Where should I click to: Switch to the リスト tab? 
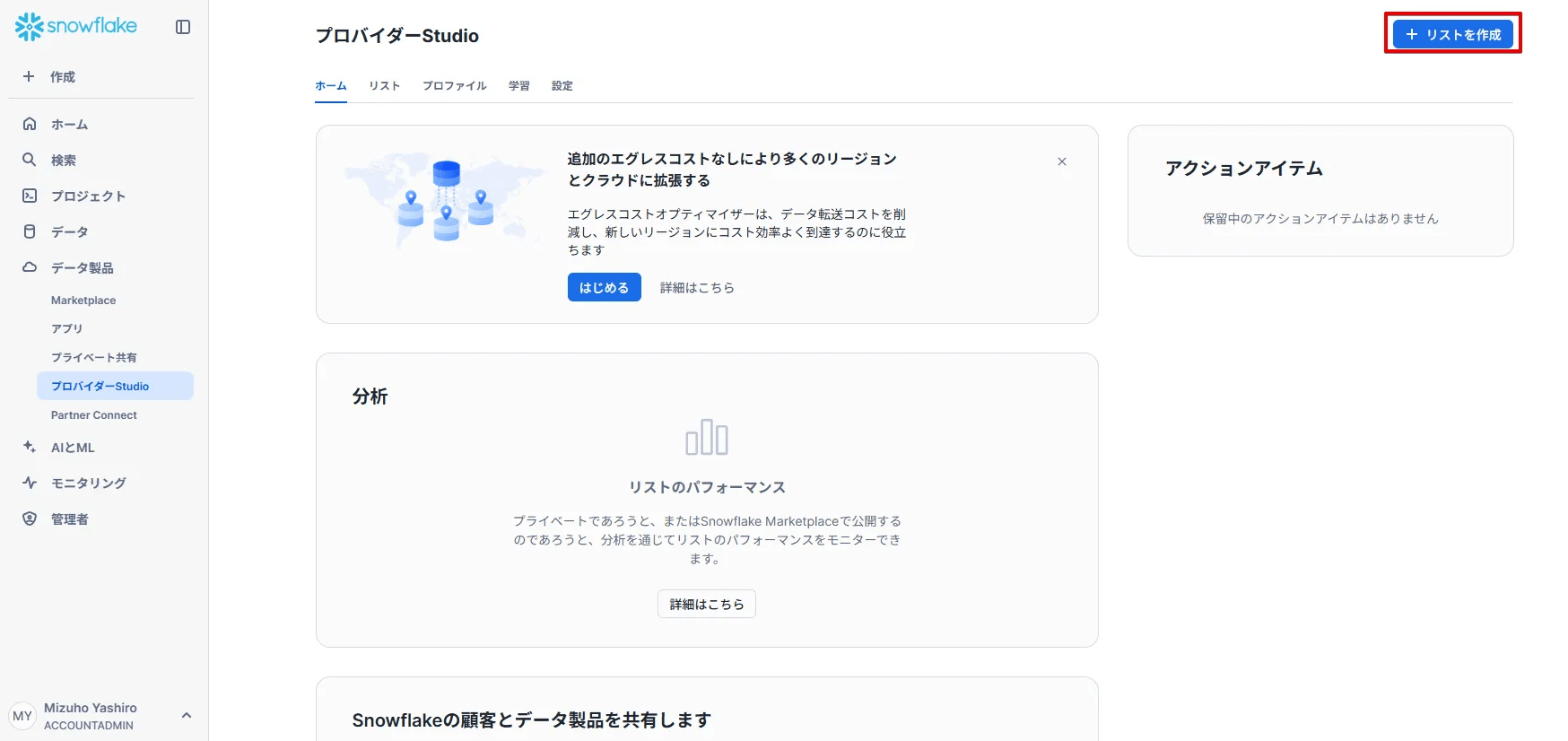point(385,86)
